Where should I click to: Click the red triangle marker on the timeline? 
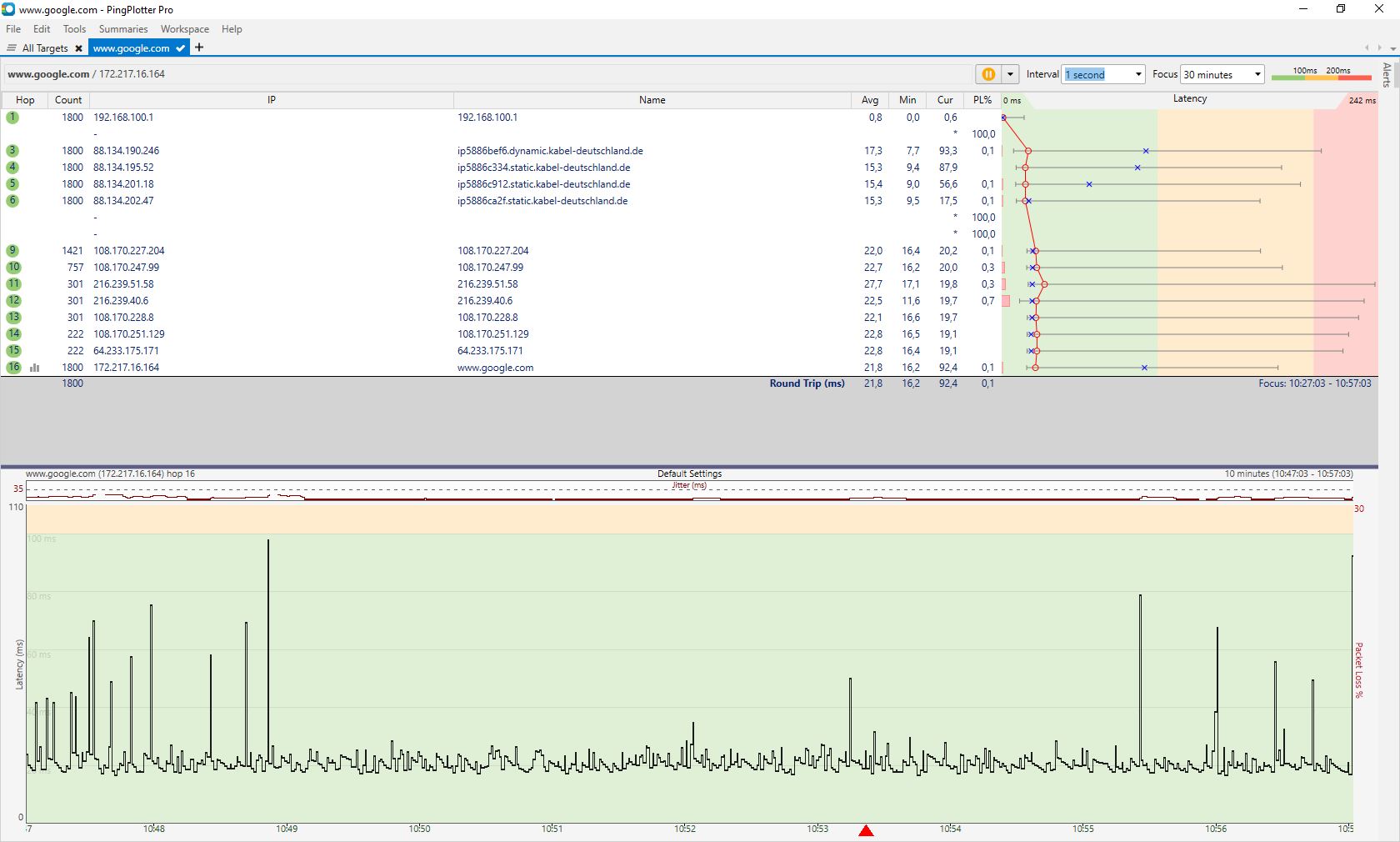point(866,830)
